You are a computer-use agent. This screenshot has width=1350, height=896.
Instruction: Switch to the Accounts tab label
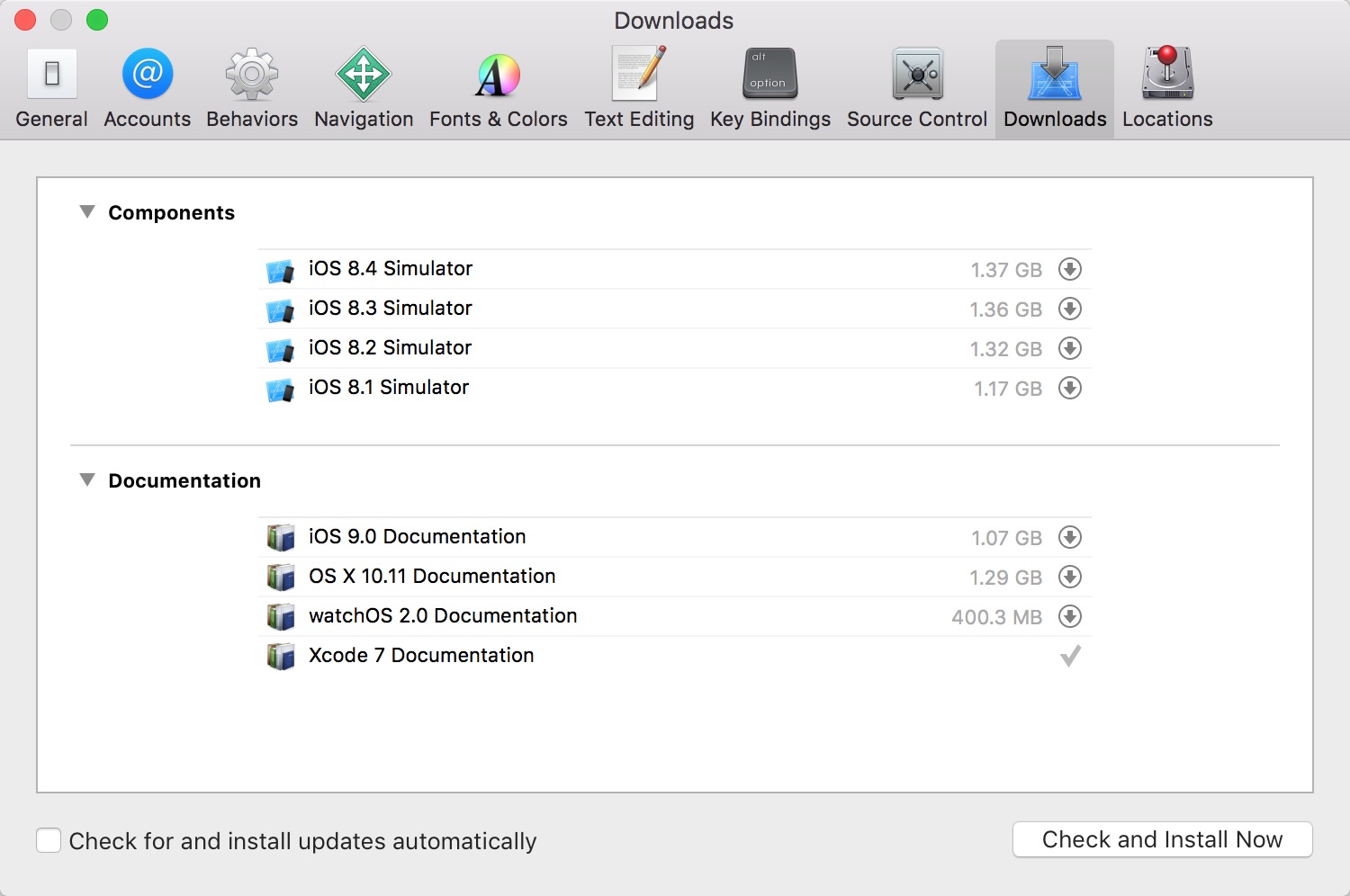[x=148, y=119]
